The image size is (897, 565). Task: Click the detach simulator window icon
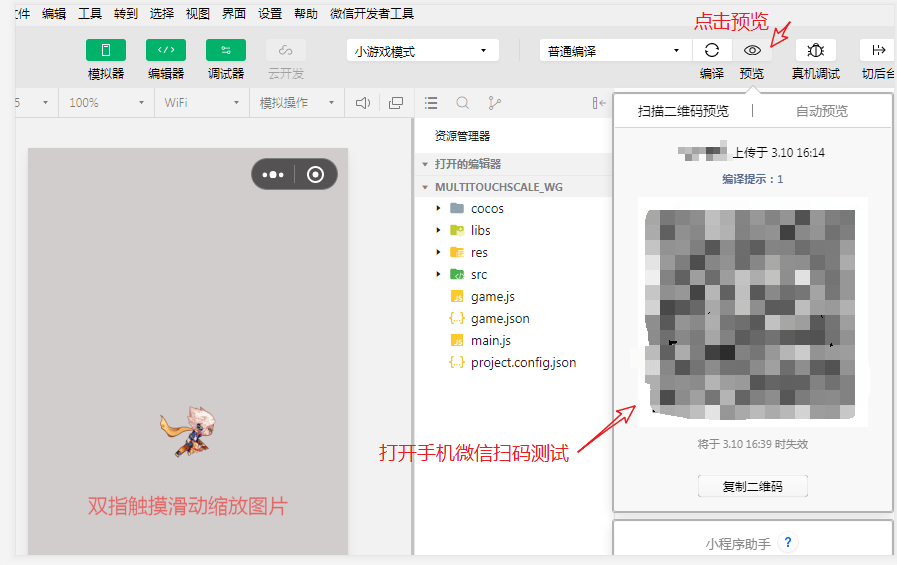[x=396, y=103]
